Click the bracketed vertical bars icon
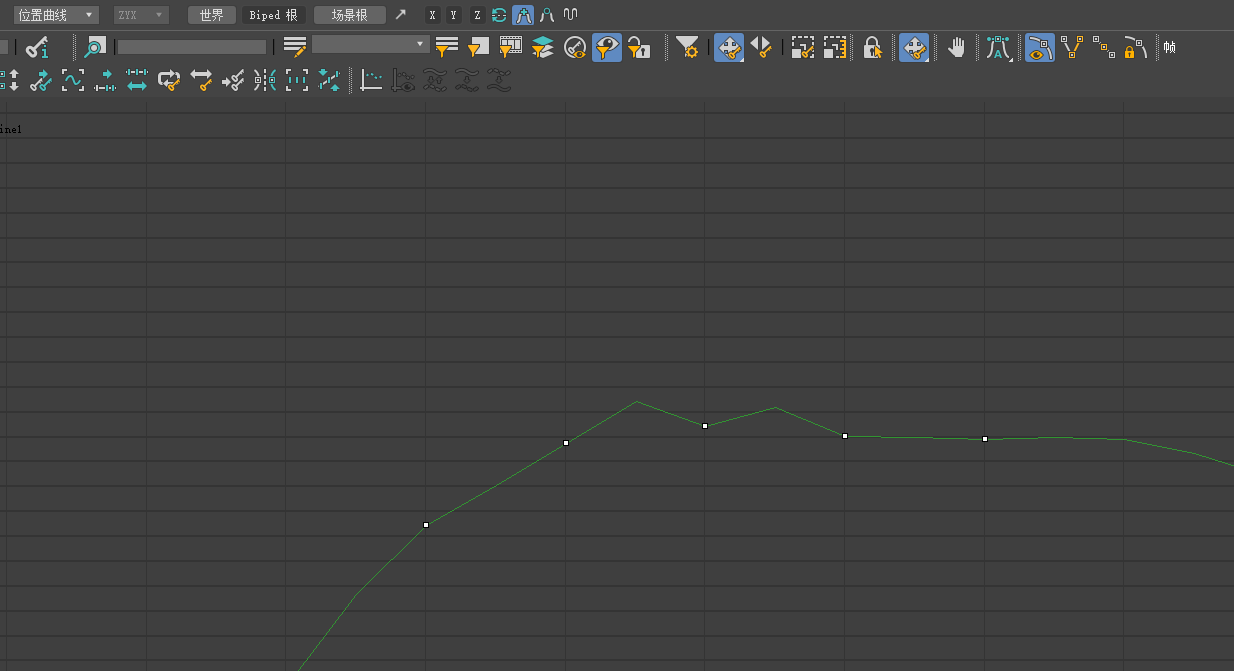The width and height of the screenshot is (1234, 671). tap(297, 80)
